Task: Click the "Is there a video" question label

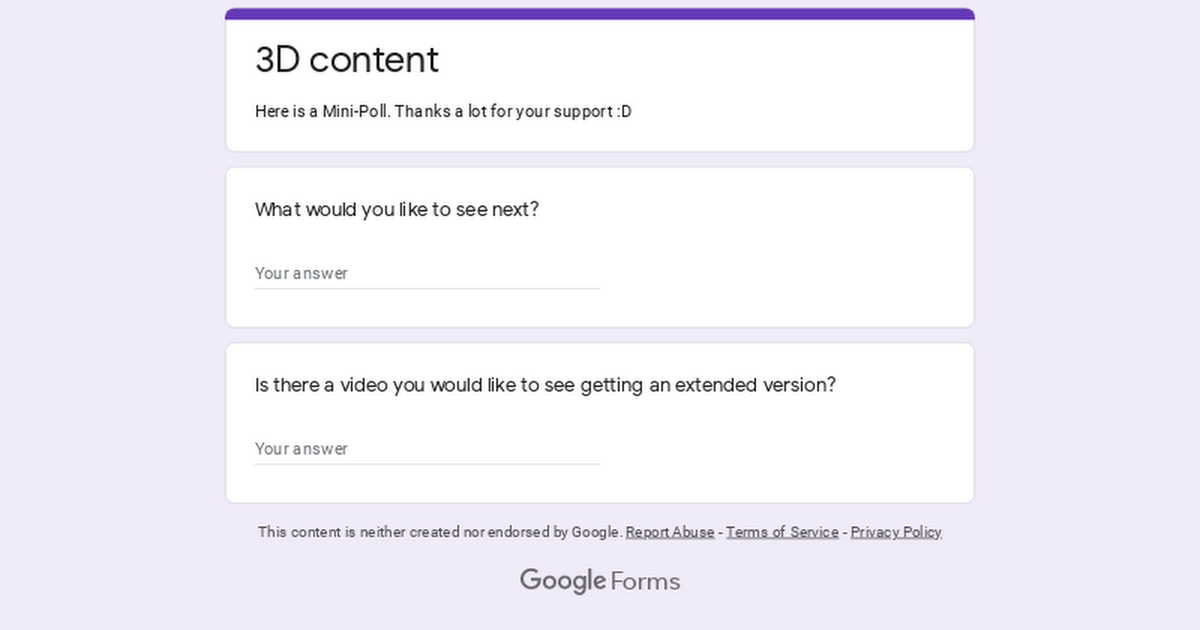Action: 322,385
